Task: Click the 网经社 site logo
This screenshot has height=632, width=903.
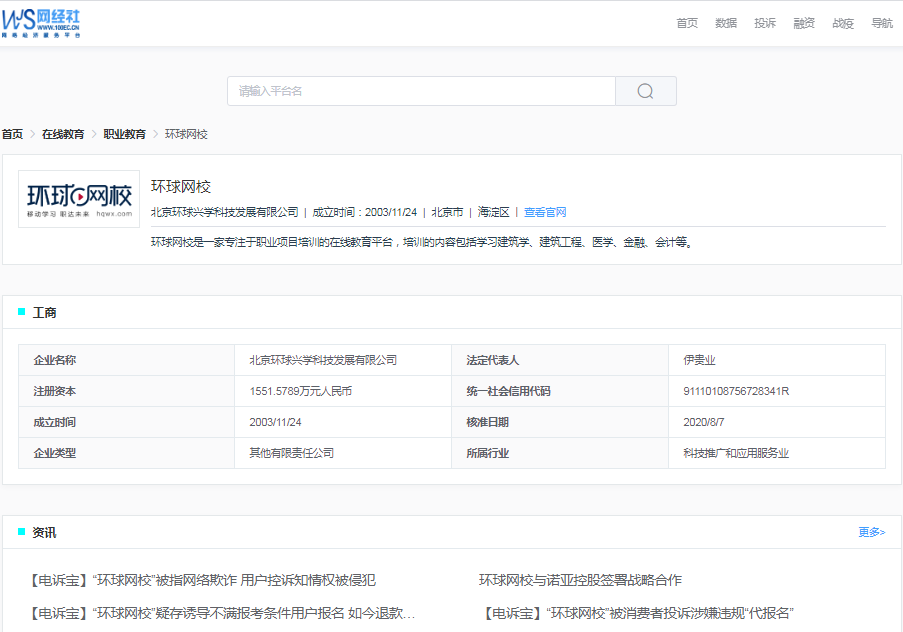Action: pyautogui.click(x=42, y=21)
